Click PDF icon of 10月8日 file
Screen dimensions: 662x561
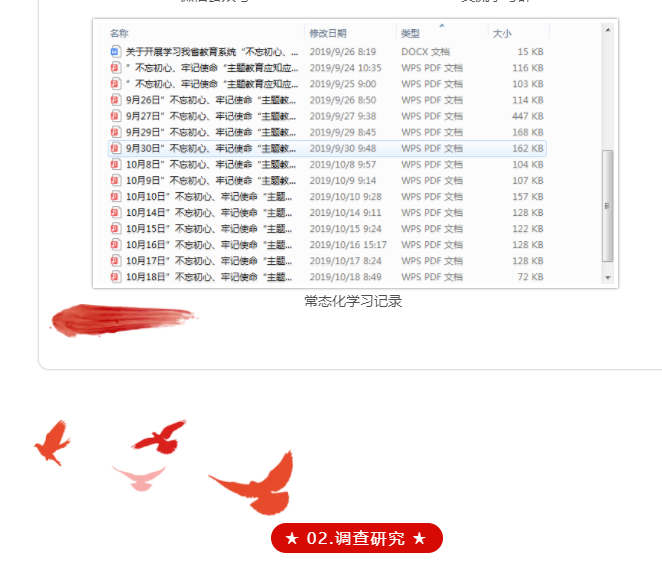pos(115,164)
